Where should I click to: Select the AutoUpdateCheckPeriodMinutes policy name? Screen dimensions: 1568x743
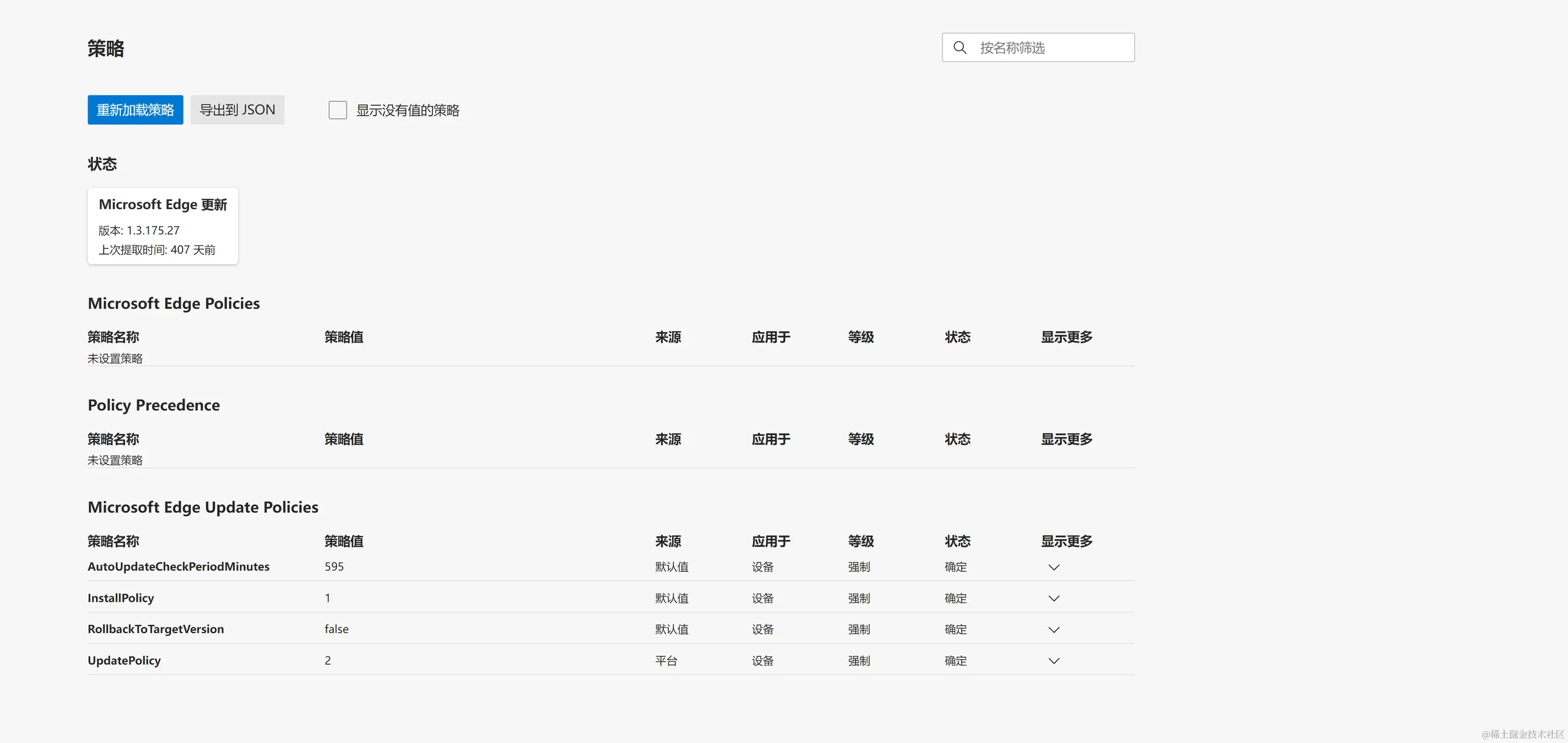tap(178, 567)
